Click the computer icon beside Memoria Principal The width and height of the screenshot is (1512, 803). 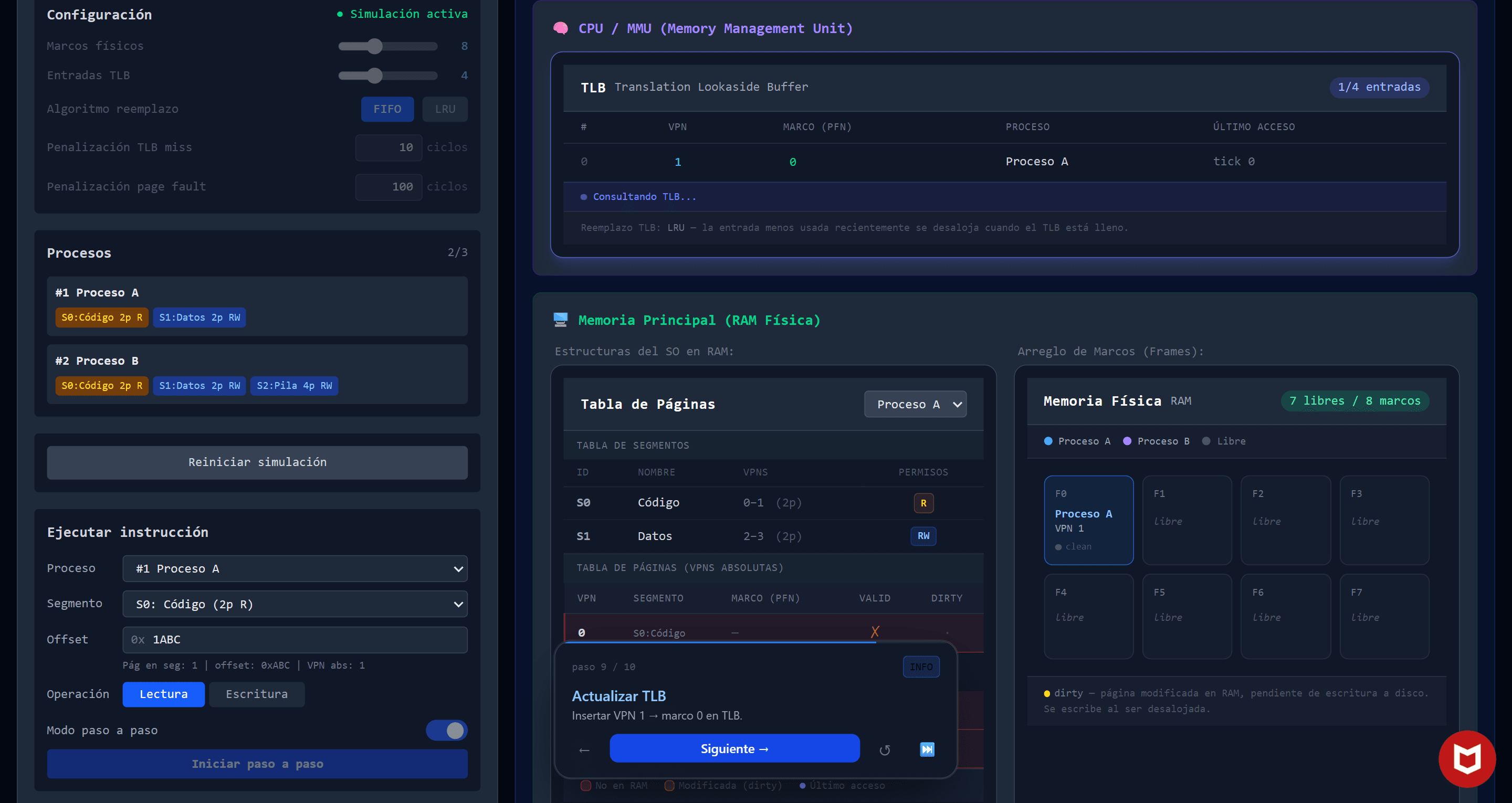(x=561, y=320)
